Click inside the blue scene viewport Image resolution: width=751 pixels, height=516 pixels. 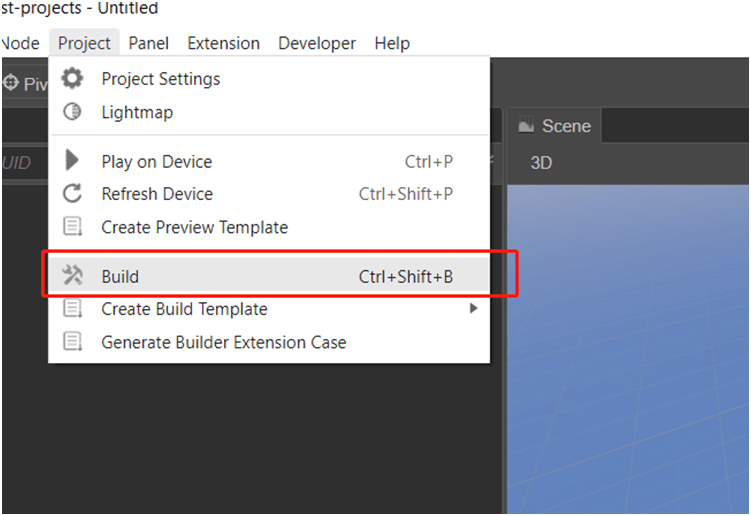click(628, 349)
